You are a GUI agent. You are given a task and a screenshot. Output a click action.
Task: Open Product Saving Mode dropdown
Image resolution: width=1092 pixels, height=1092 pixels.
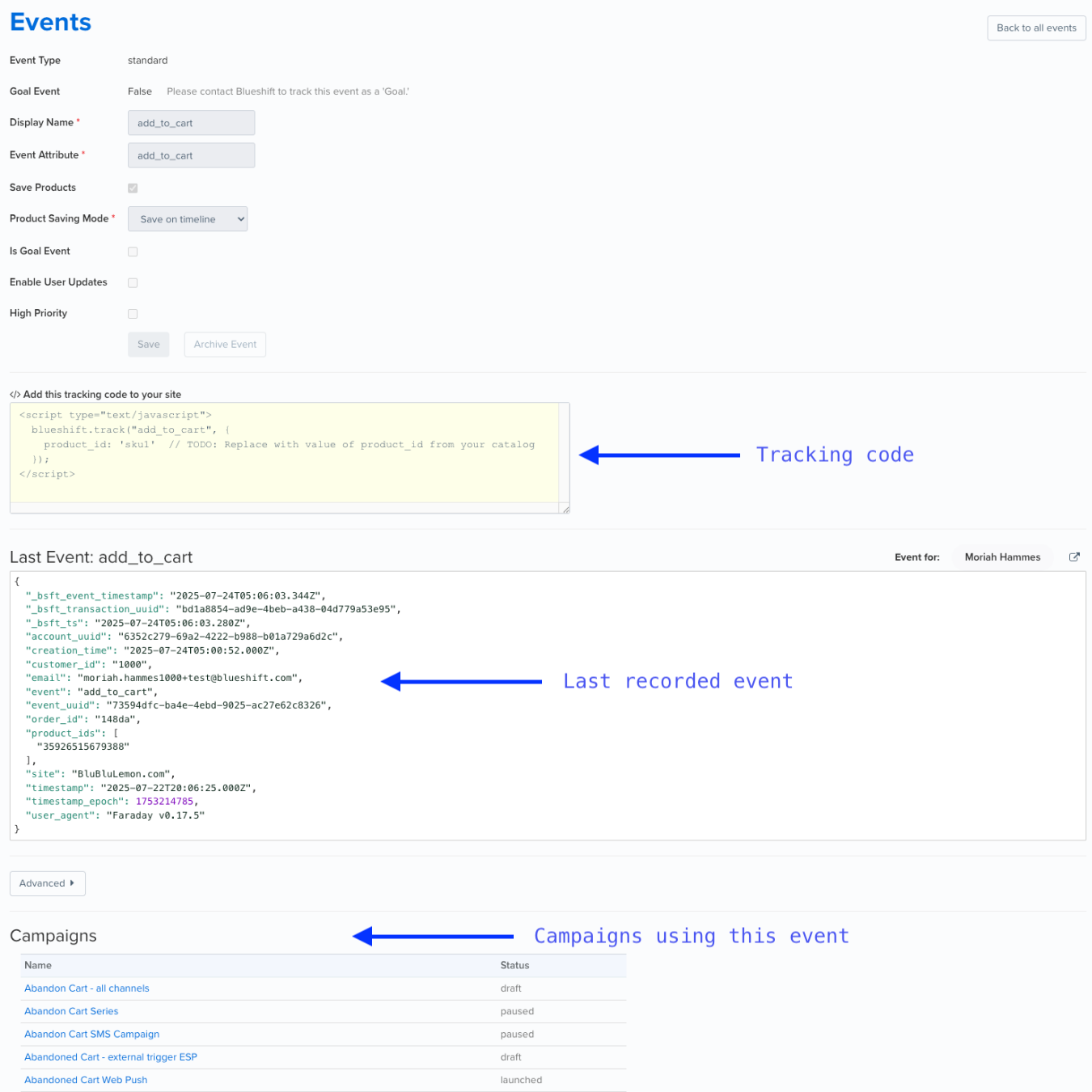click(x=188, y=219)
